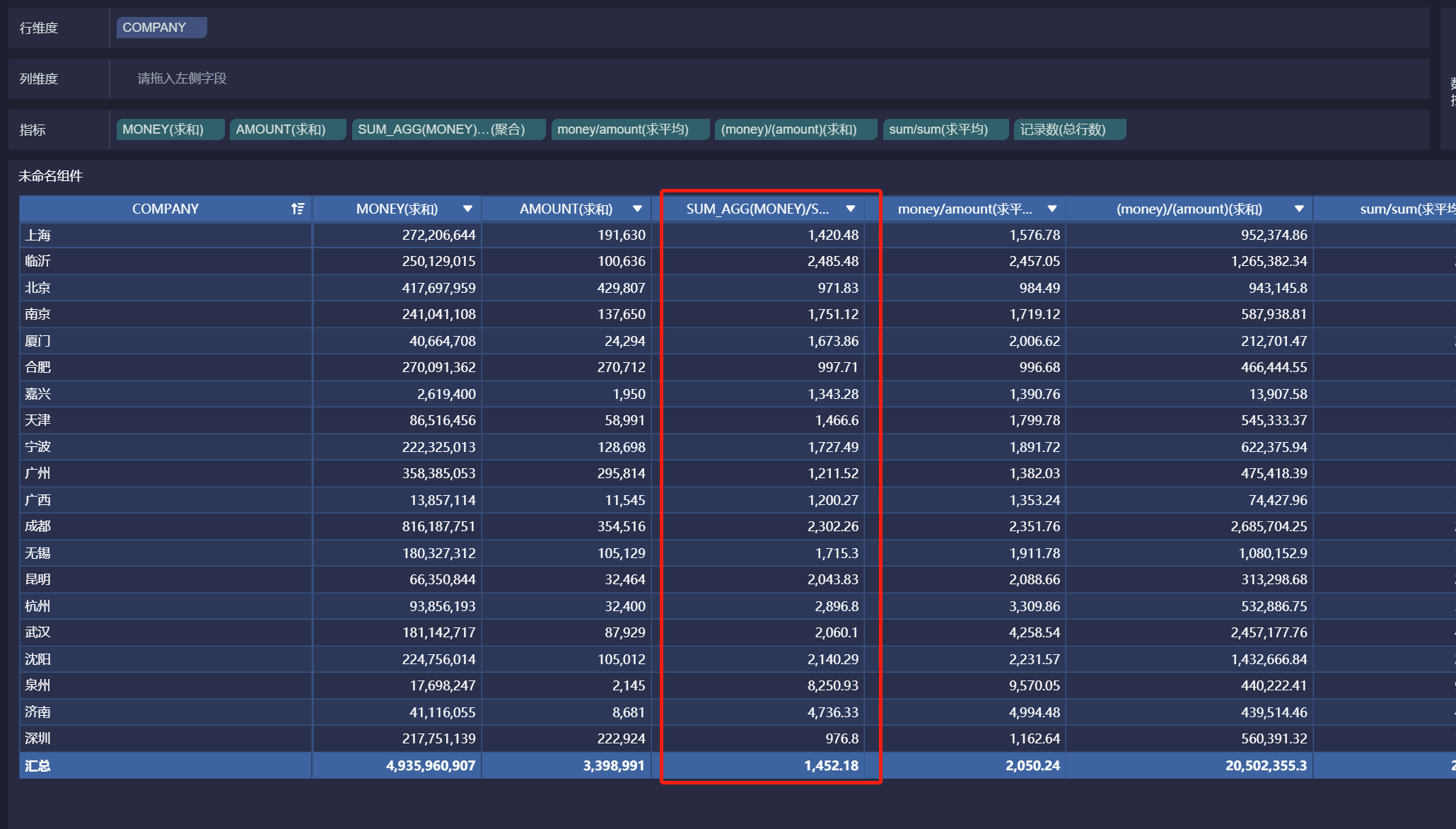Click the value 2,050.24 in 汇总 row
The image size is (1456, 829).
coord(1032,765)
